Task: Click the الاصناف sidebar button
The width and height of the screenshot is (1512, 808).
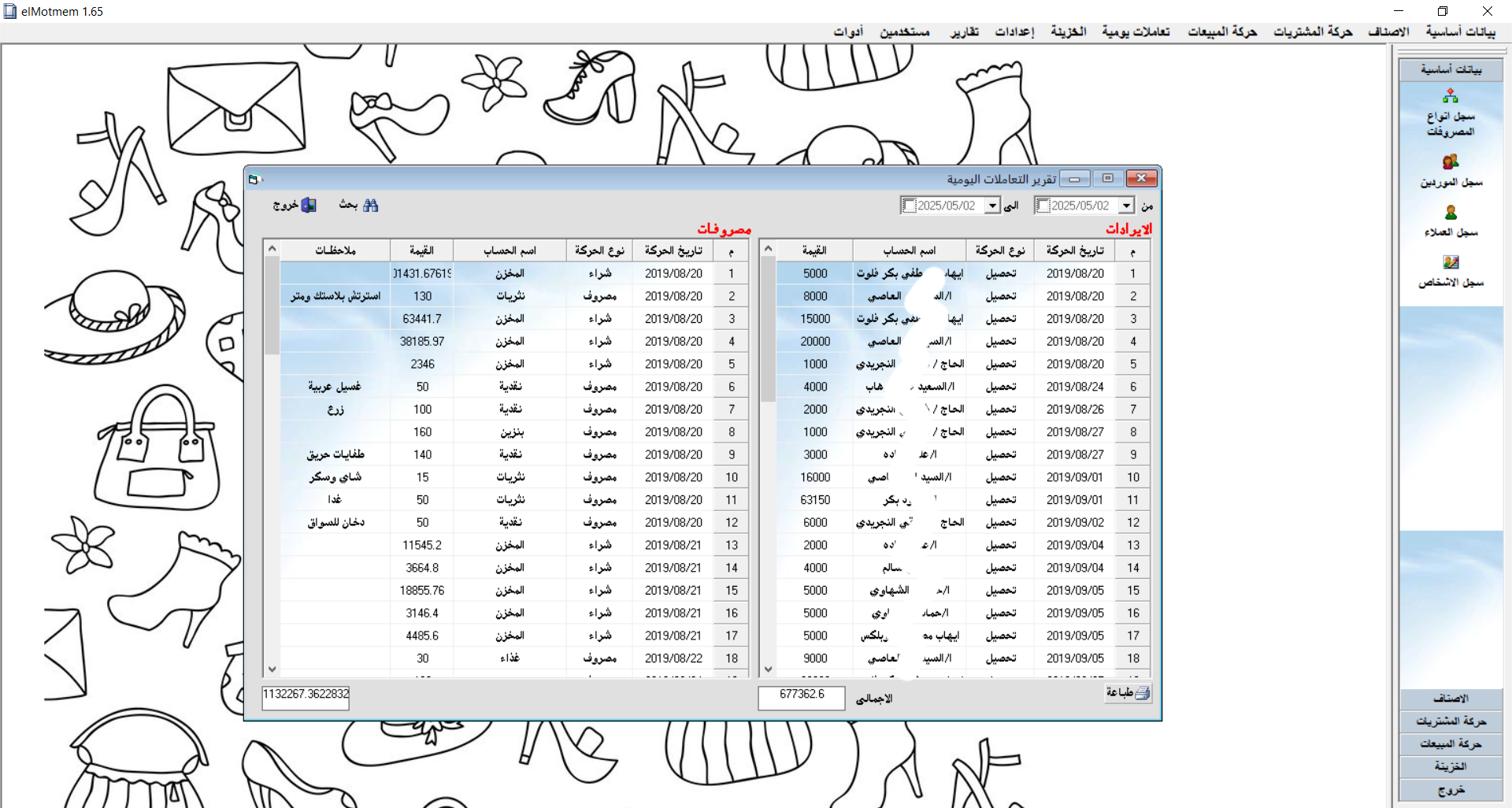Action: 1451,699
